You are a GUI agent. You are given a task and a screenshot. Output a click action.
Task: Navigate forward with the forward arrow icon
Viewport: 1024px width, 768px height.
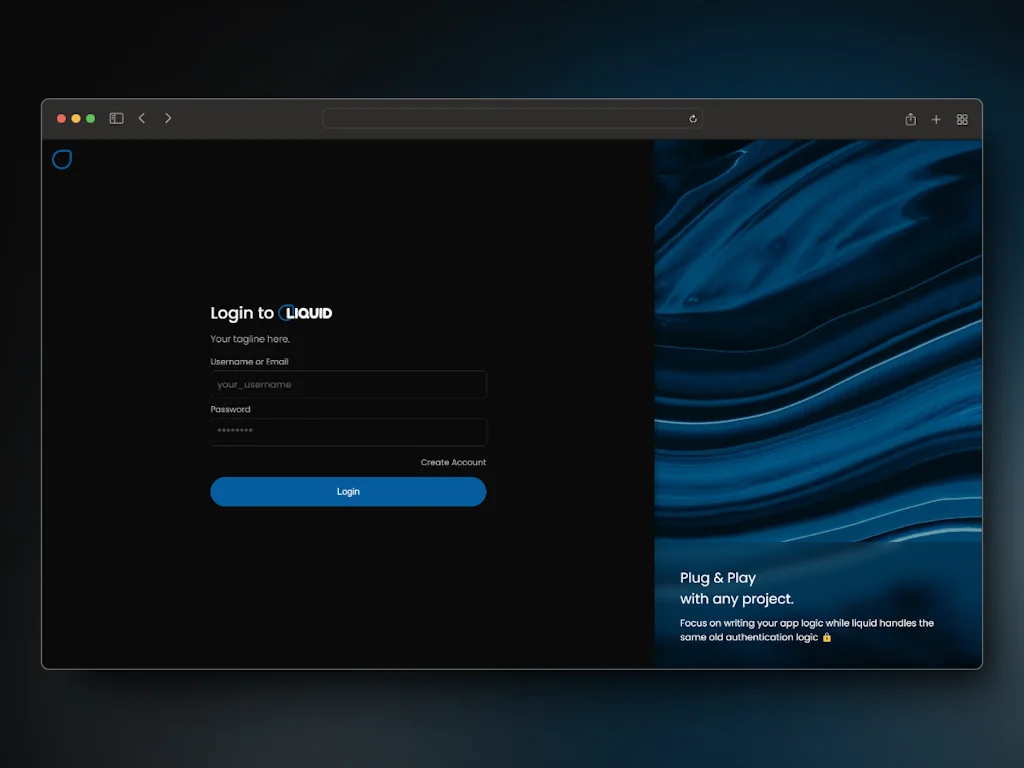point(168,117)
